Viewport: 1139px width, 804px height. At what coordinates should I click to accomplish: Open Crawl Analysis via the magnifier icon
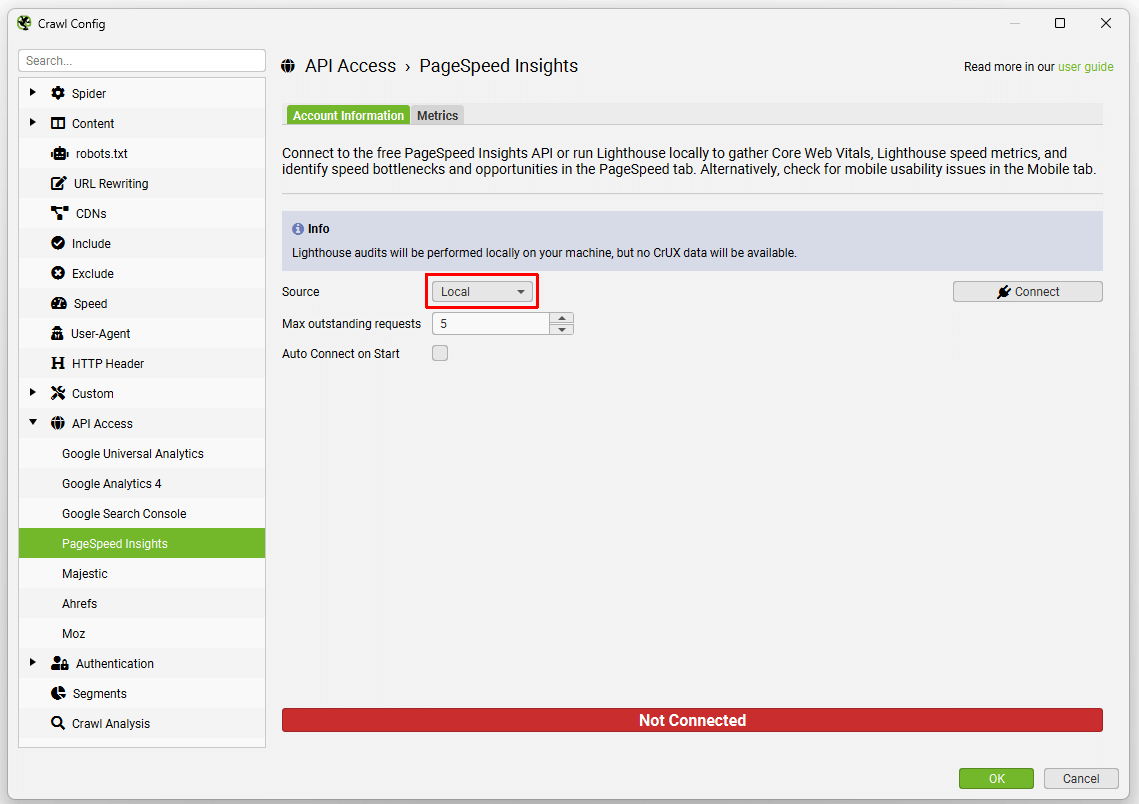tap(57, 722)
